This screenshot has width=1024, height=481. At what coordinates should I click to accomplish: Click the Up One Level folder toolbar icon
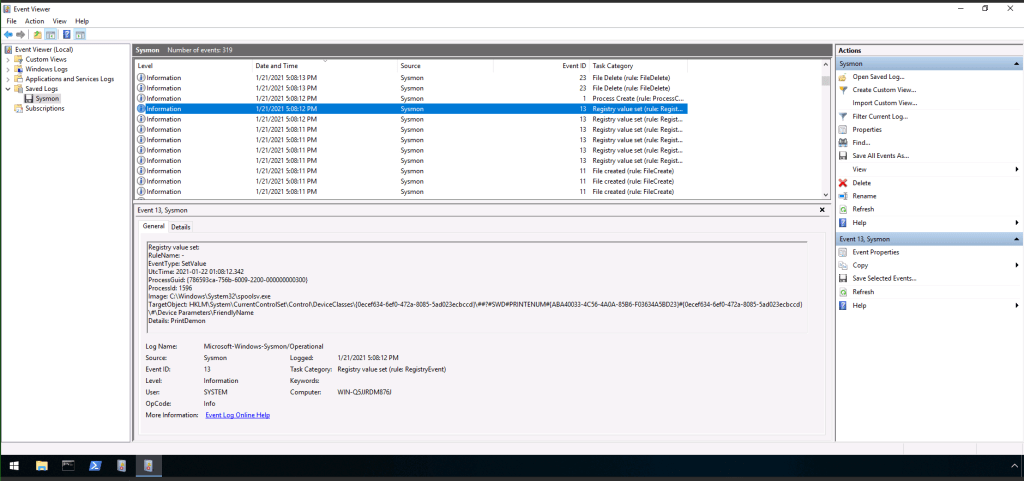[37, 34]
